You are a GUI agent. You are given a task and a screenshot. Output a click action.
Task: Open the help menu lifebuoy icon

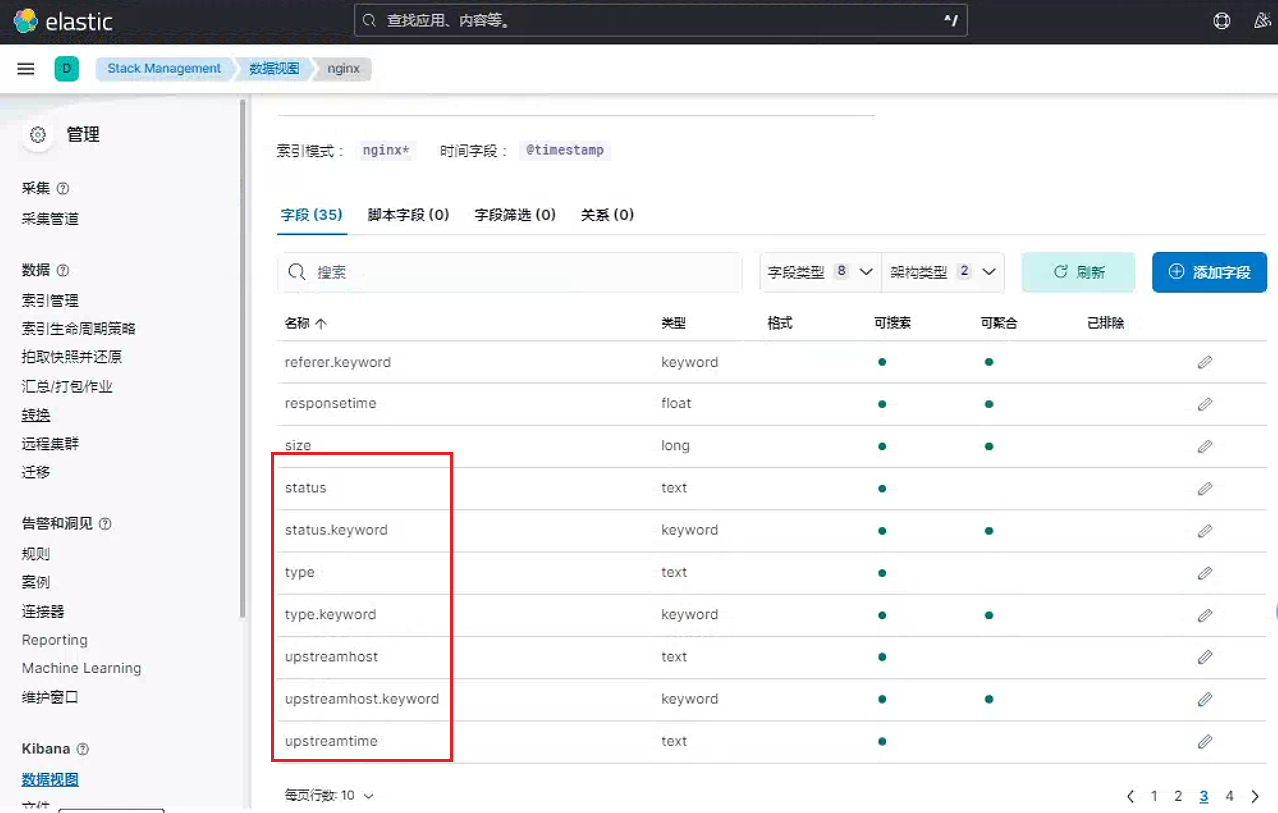click(x=1221, y=21)
